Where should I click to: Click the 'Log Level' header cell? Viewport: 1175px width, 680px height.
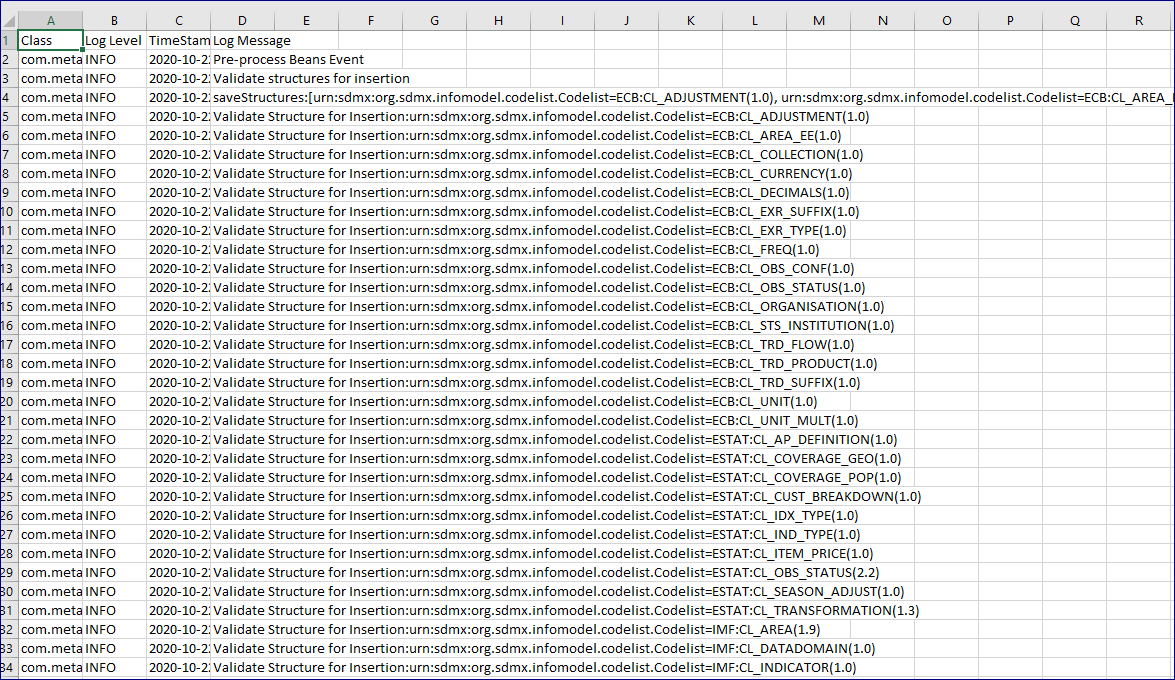coord(114,41)
